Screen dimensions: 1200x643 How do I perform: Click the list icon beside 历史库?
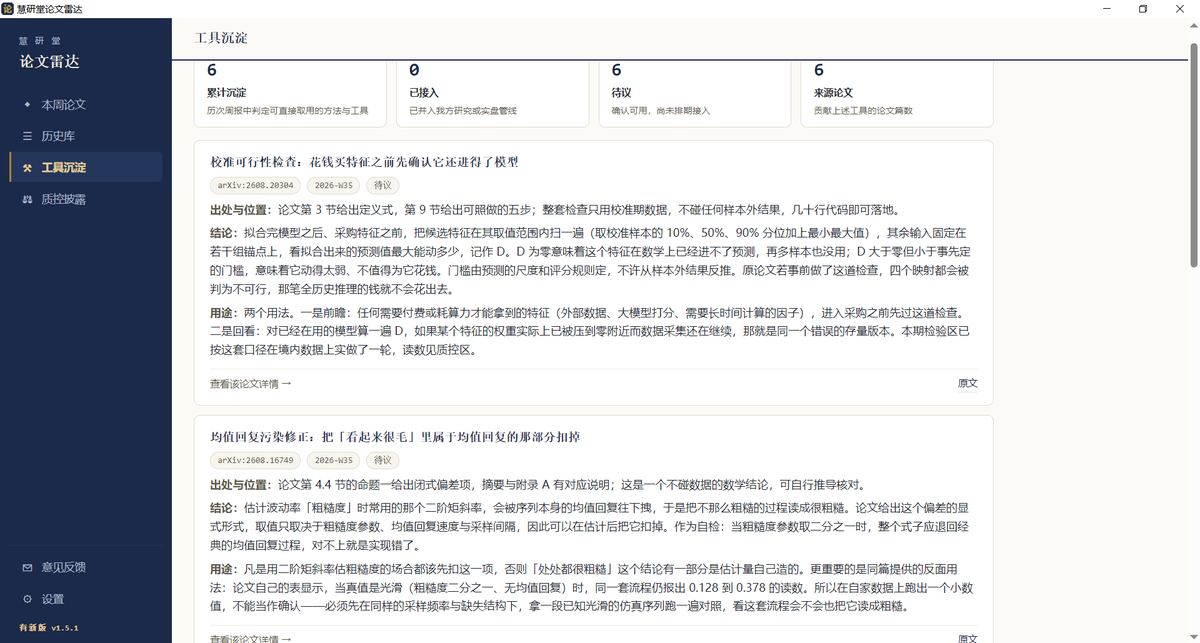27,136
